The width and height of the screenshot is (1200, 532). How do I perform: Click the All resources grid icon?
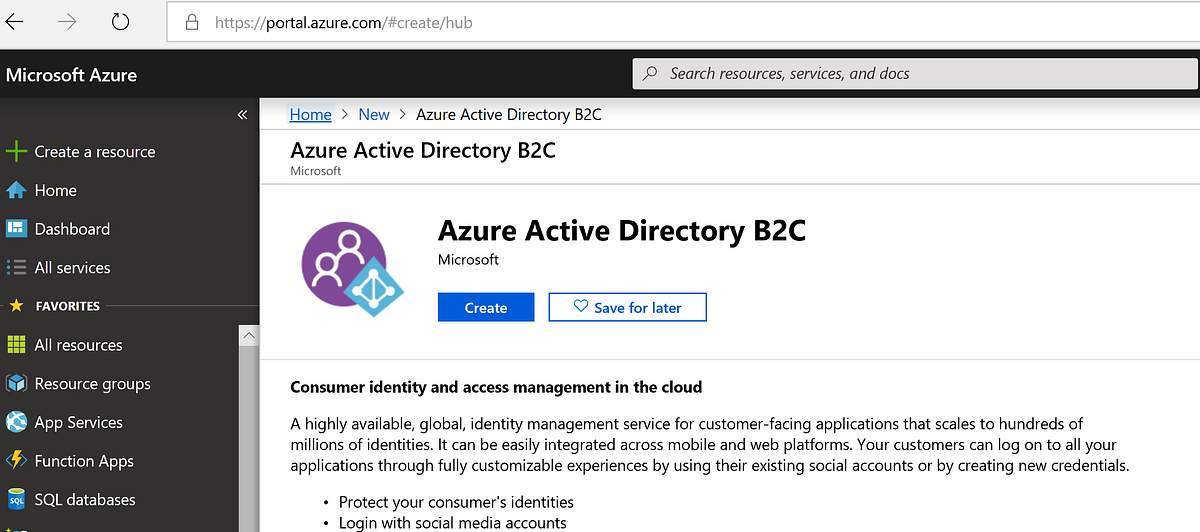tap(16, 345)
